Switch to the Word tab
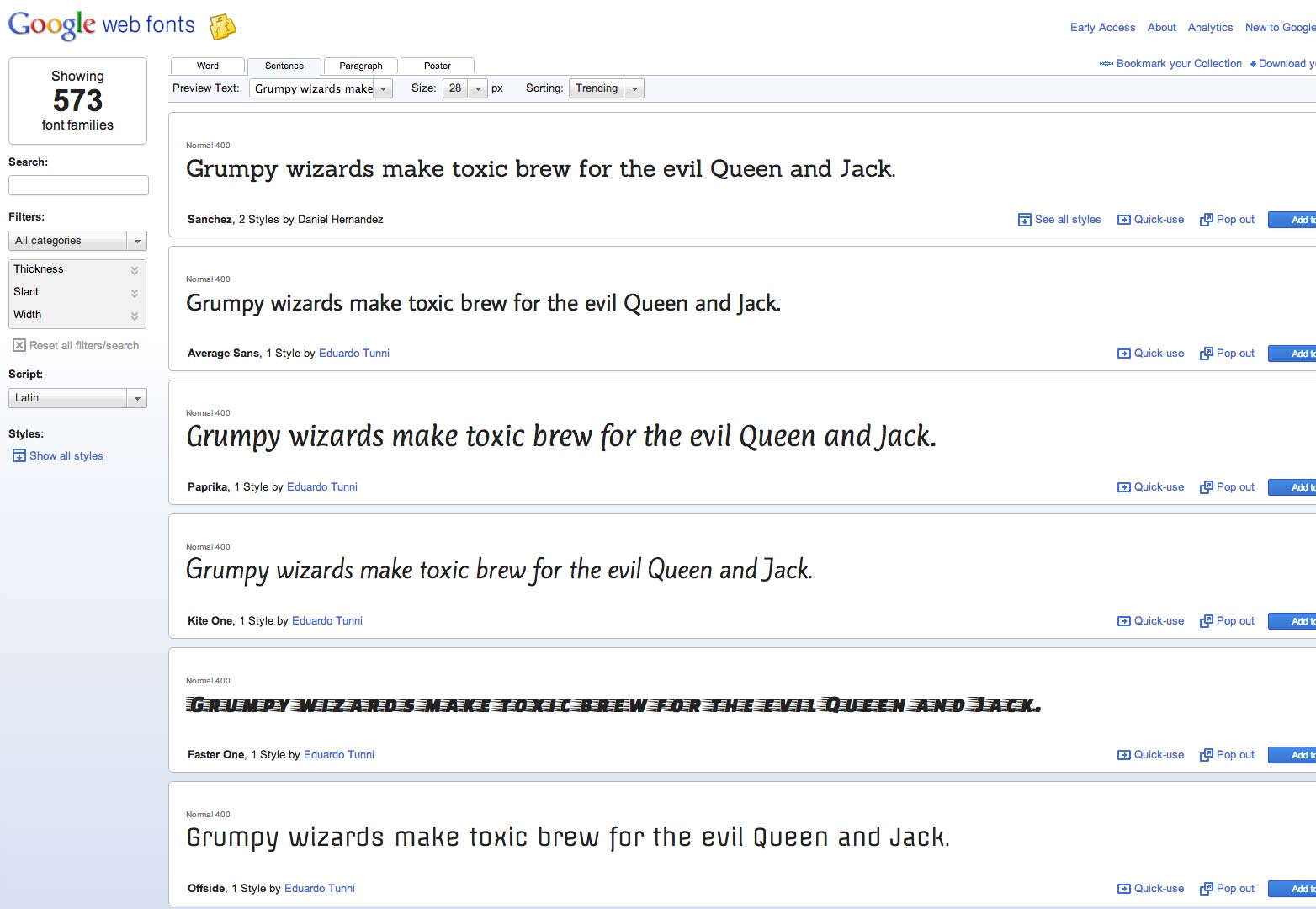Screen dimensions: 1316x909 click(208, 66)
